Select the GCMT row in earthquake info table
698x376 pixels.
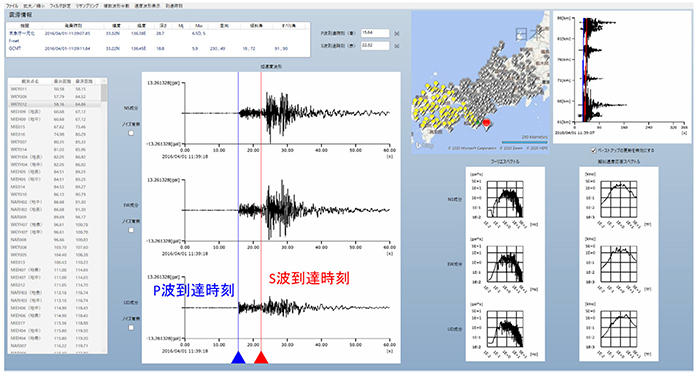(x=158, y=49)
